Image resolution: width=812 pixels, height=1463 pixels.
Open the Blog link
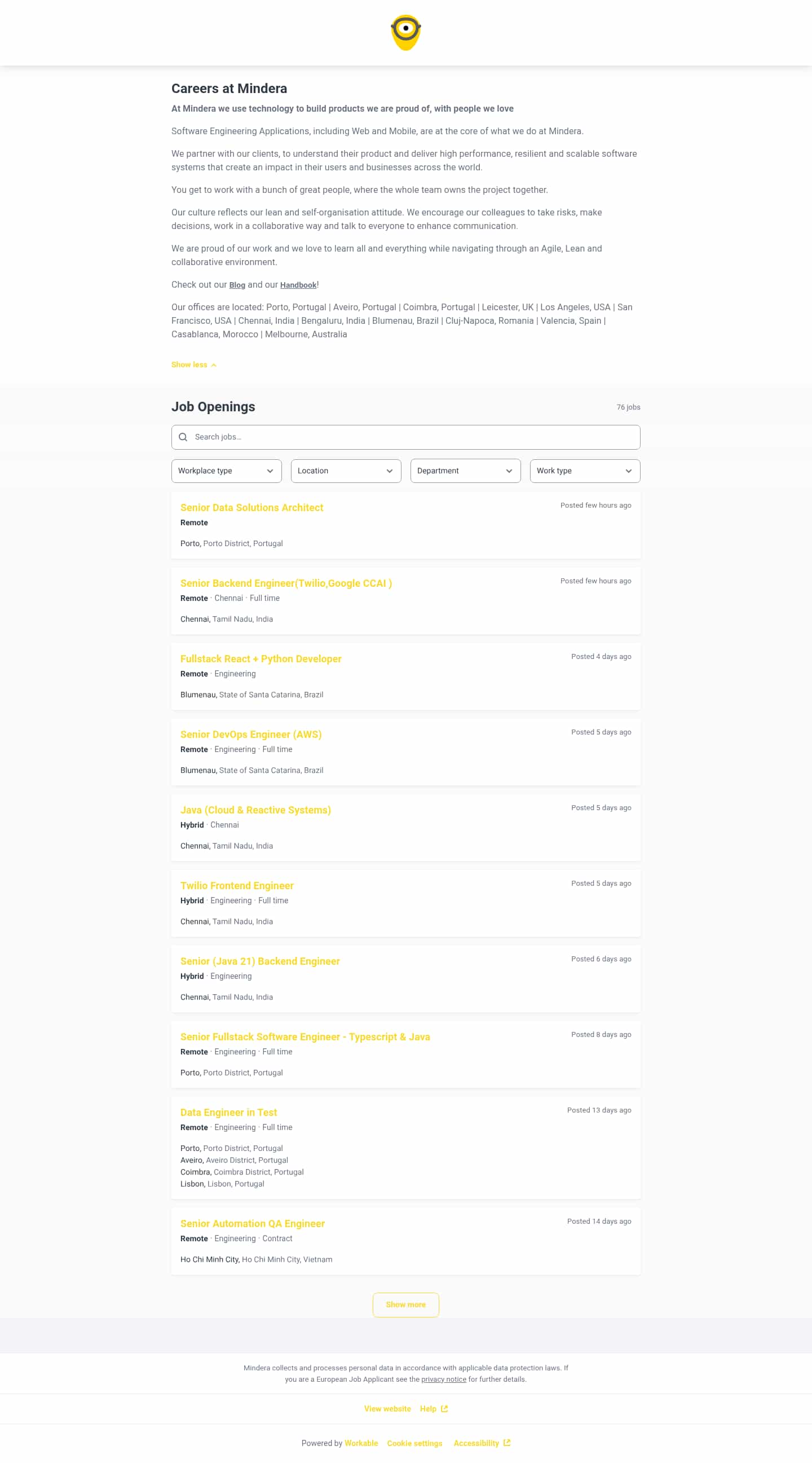237,285
